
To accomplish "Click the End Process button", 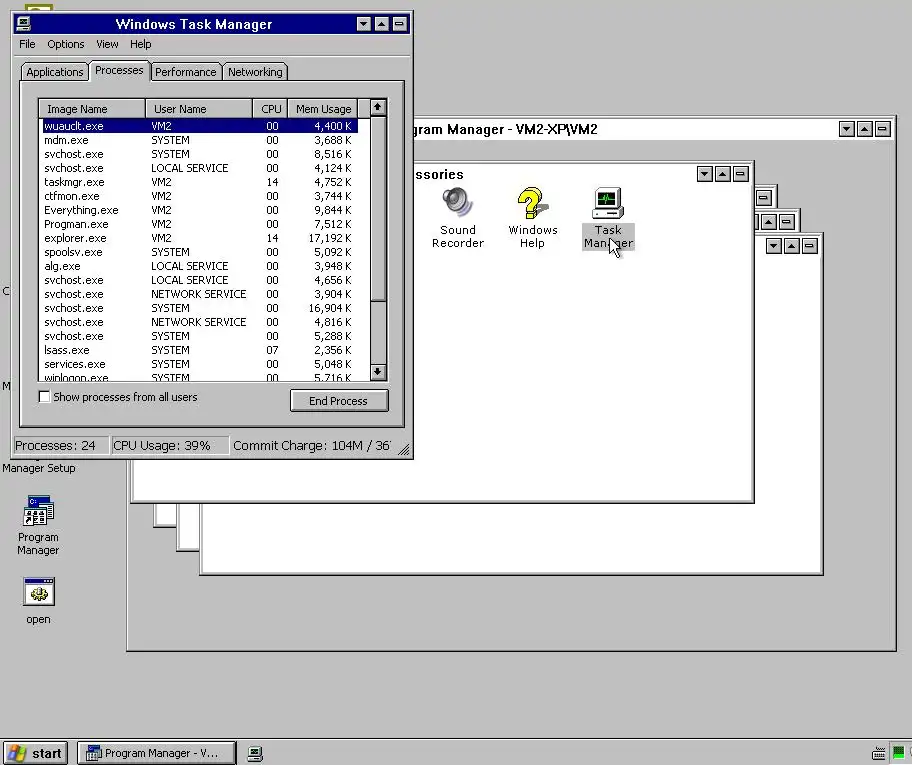I will 339,401.
